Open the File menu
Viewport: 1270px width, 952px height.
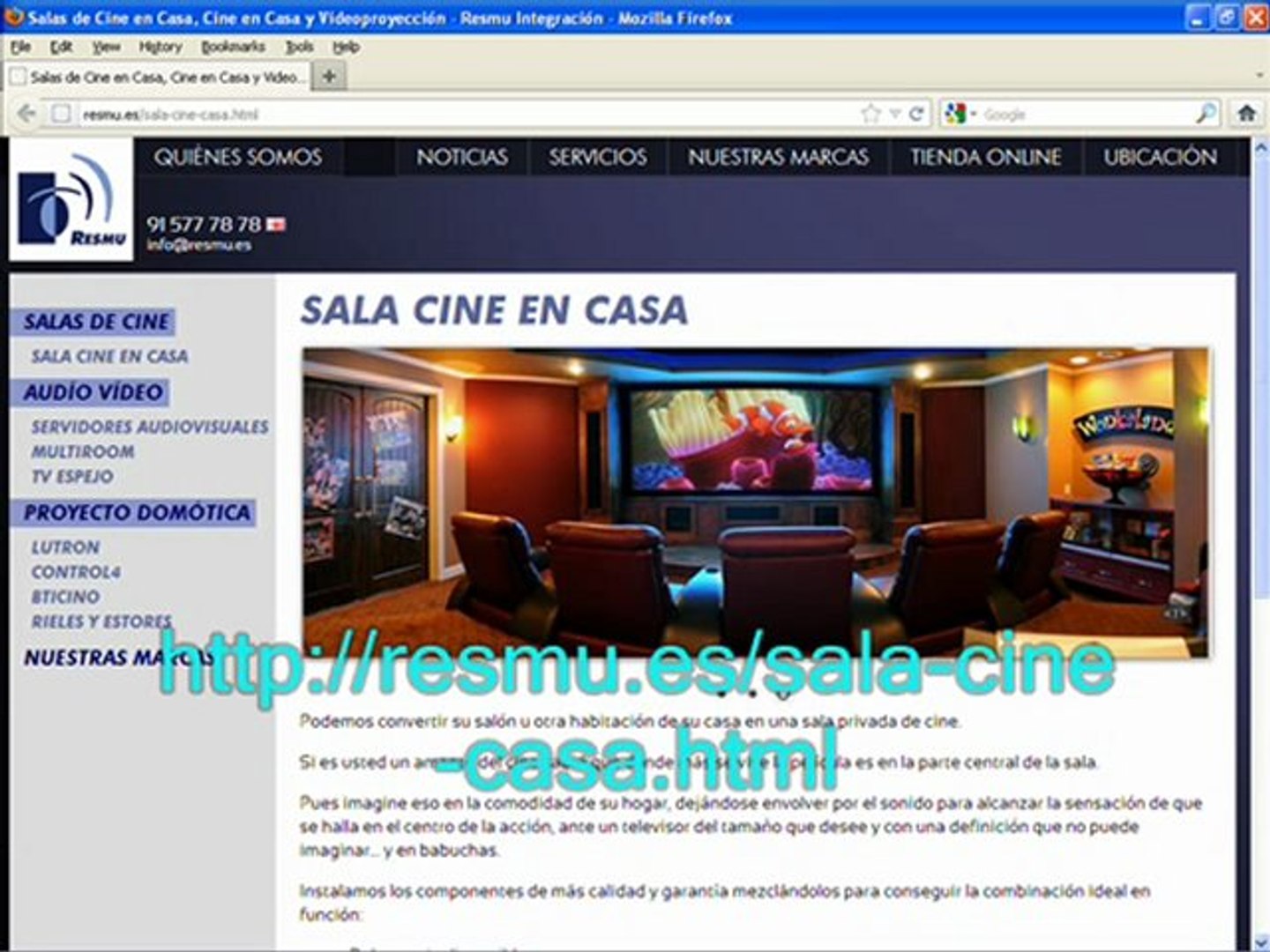21,47
